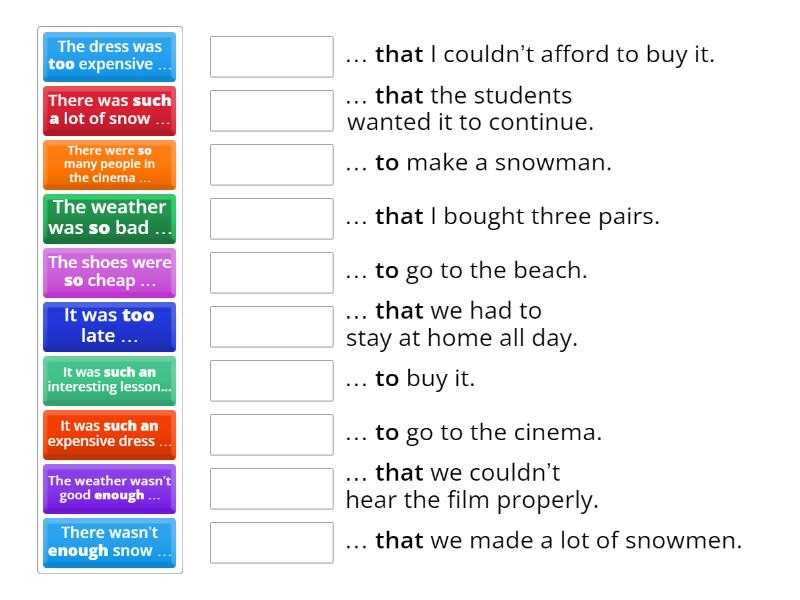Click the 'The shoes were so cheap' tile
Screen dimensions: 800x600
click(110, 272)
